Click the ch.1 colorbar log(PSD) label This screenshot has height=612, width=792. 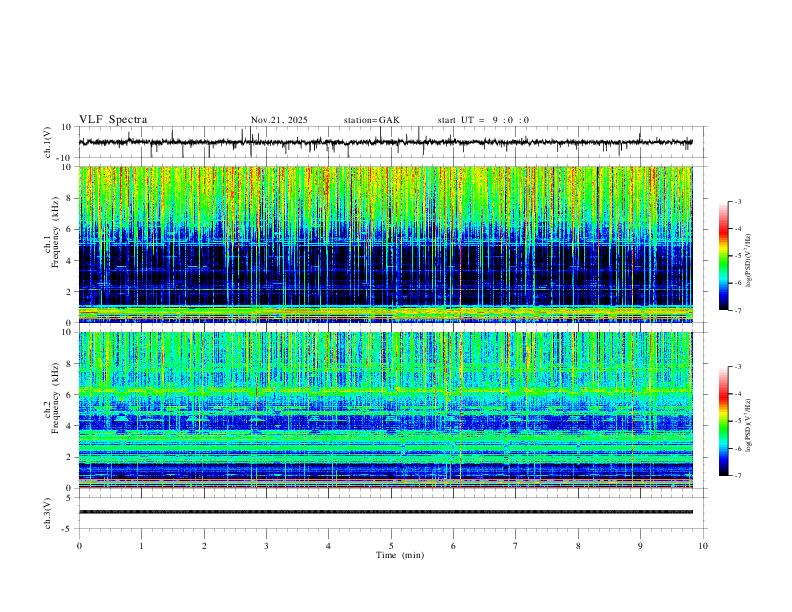pos(749,261)
